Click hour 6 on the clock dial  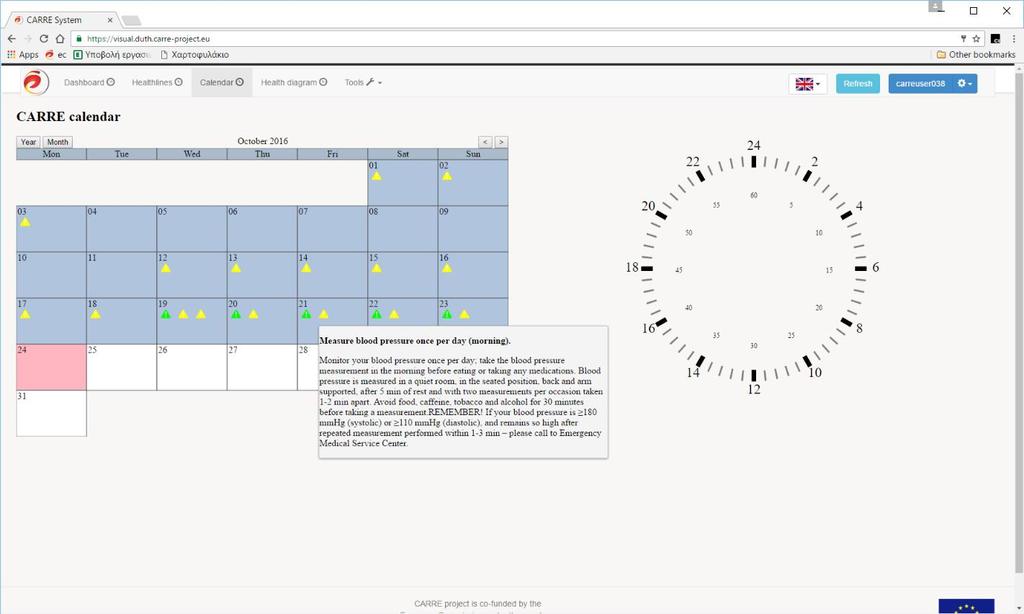pyautogui.click(x=876, y=267)
